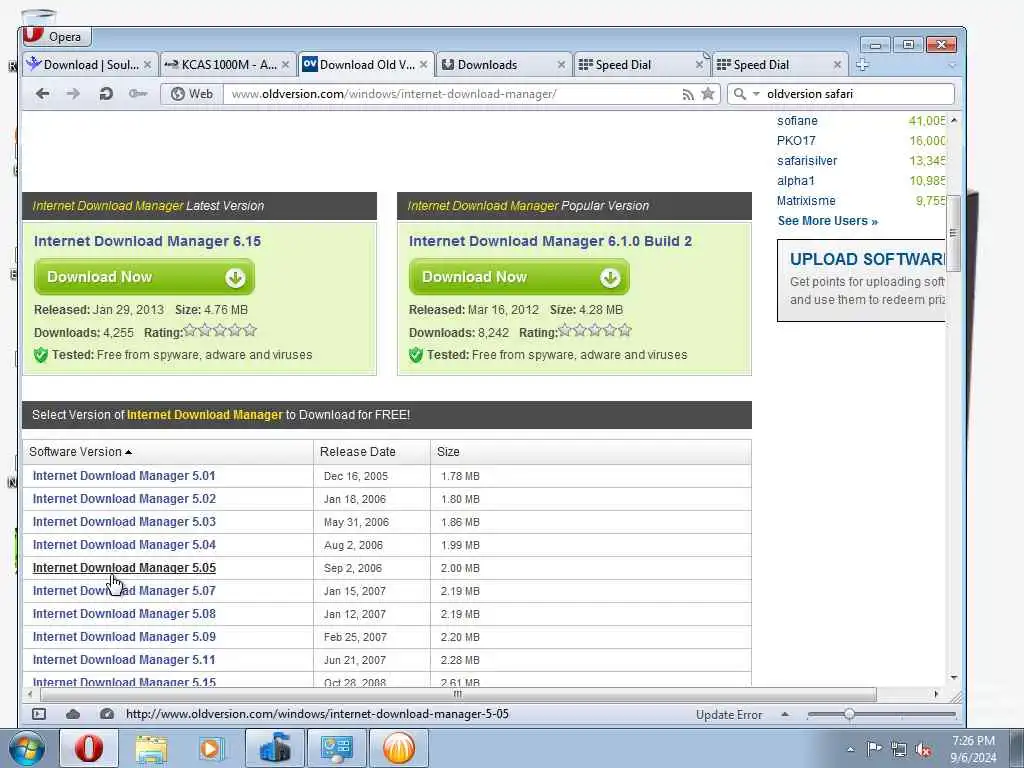Image resolution: width=1024 pixels, height=768 pixels.
Task: Open Internet Download Manager 5.05 link
Action: click(124, 568)
